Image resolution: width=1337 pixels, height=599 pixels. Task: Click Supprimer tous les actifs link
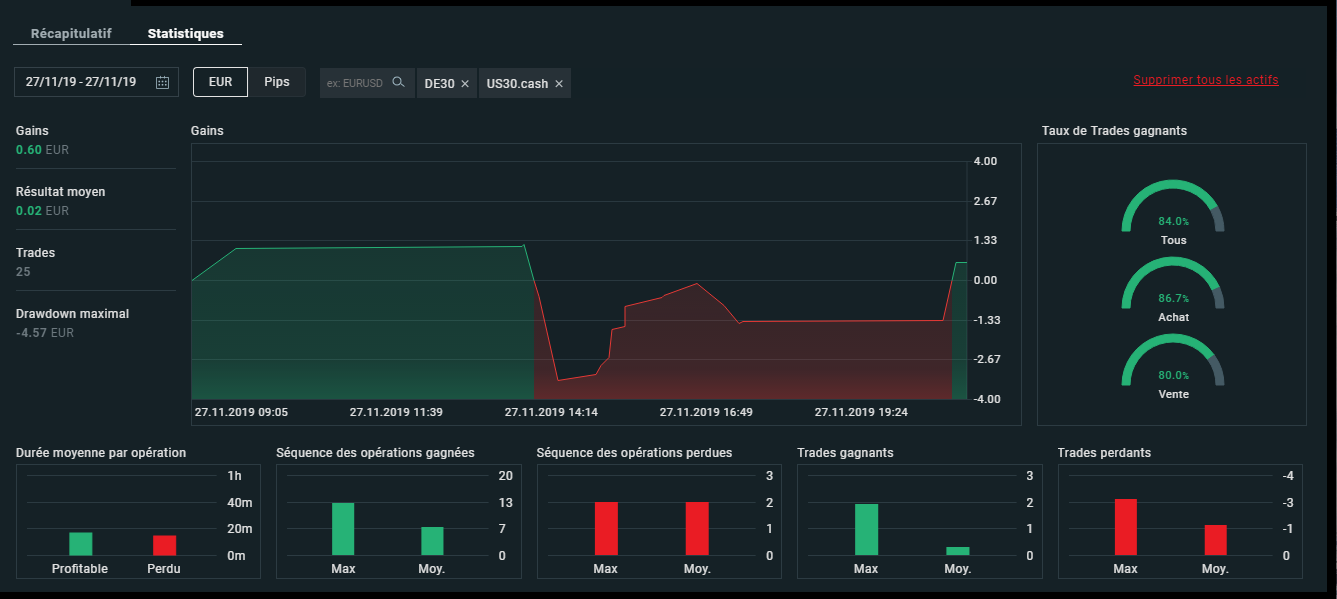1205,80
